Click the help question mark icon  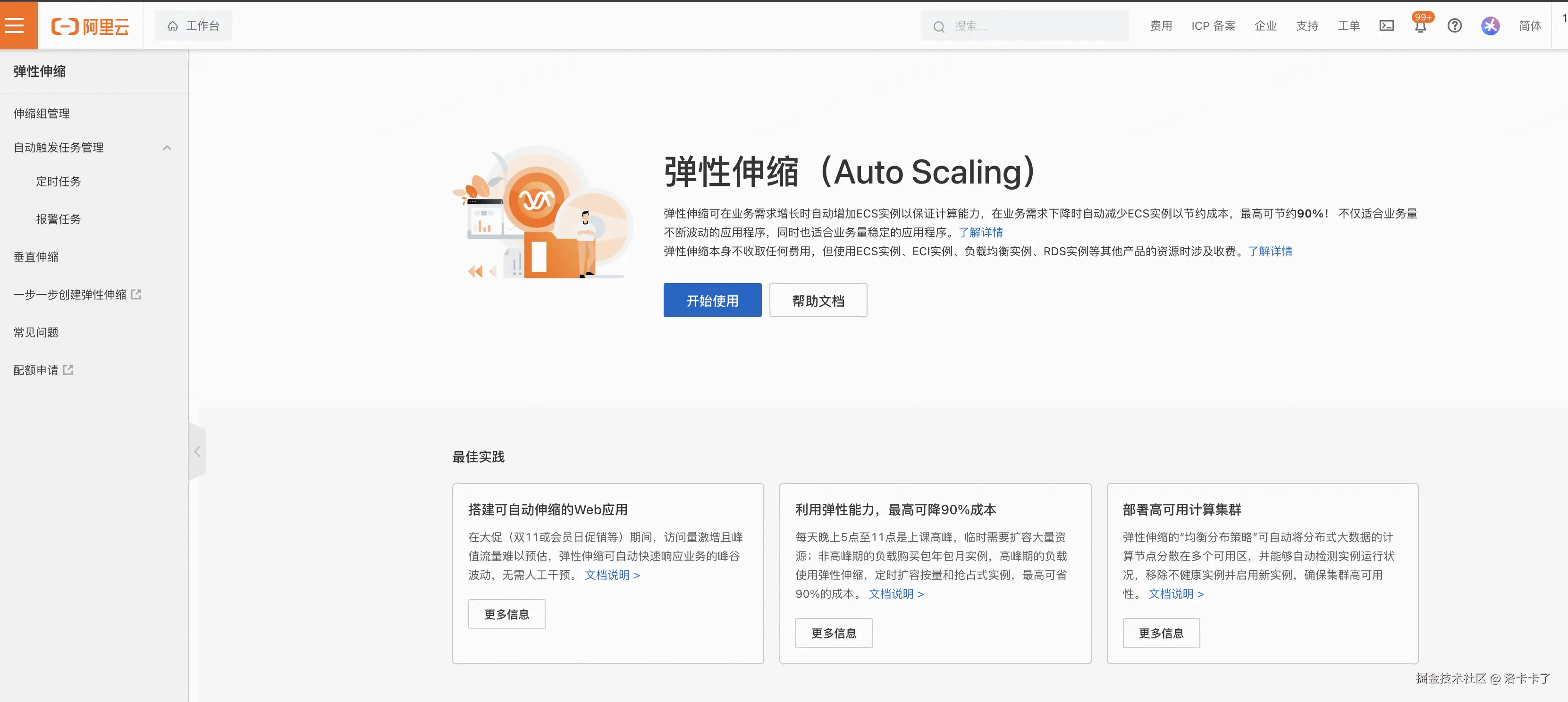(1454, 25)
